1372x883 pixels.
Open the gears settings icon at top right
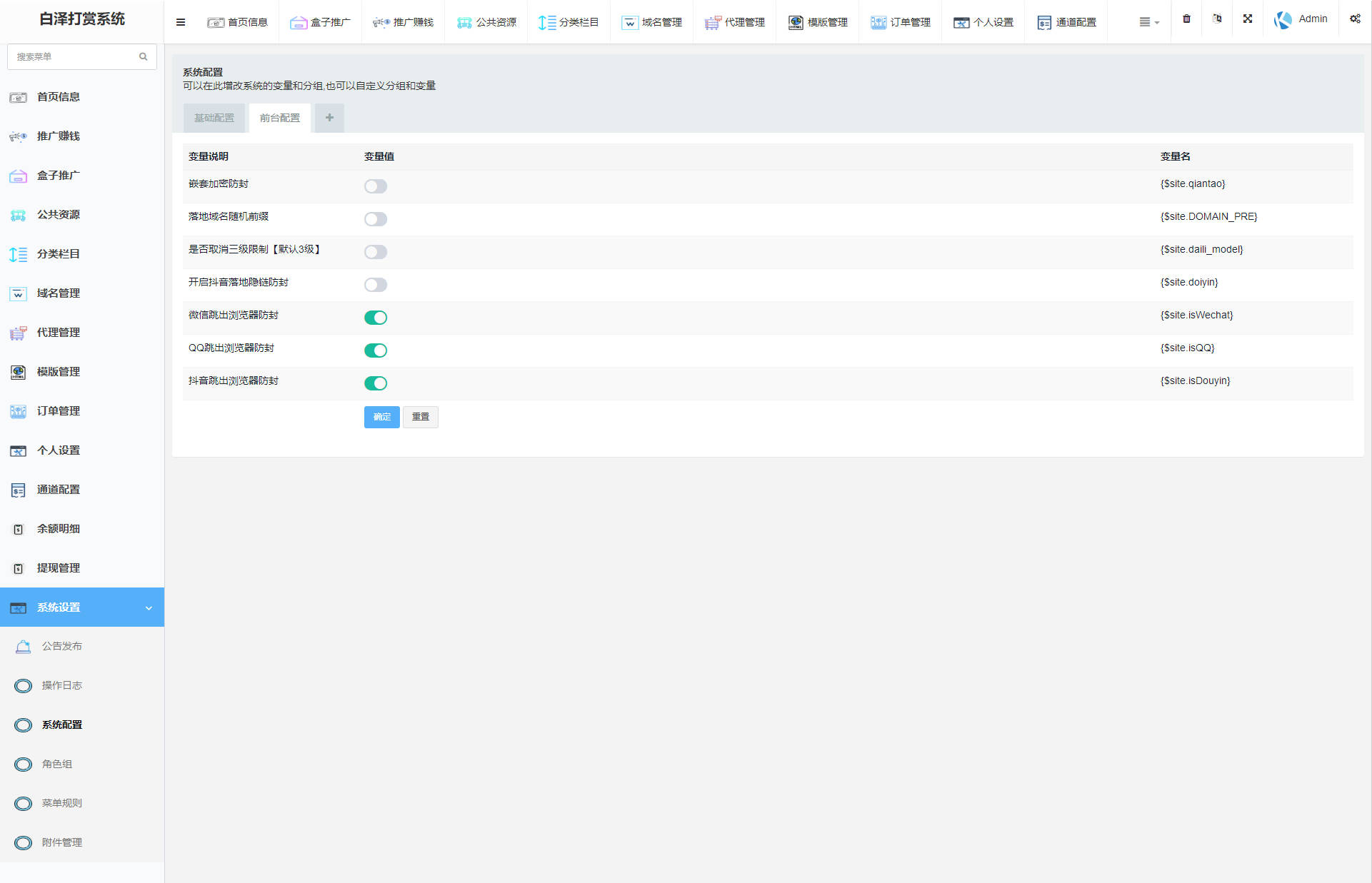click(x=1355, y=19)
